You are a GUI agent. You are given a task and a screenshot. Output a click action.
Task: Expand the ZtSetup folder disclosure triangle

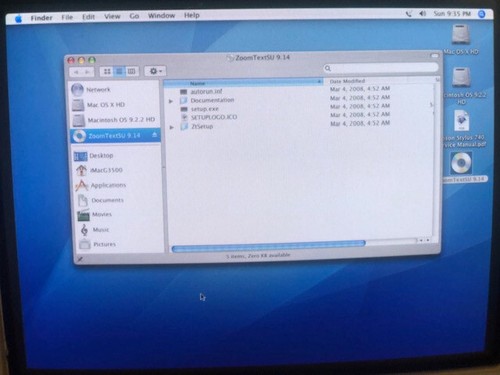[172, 127]
